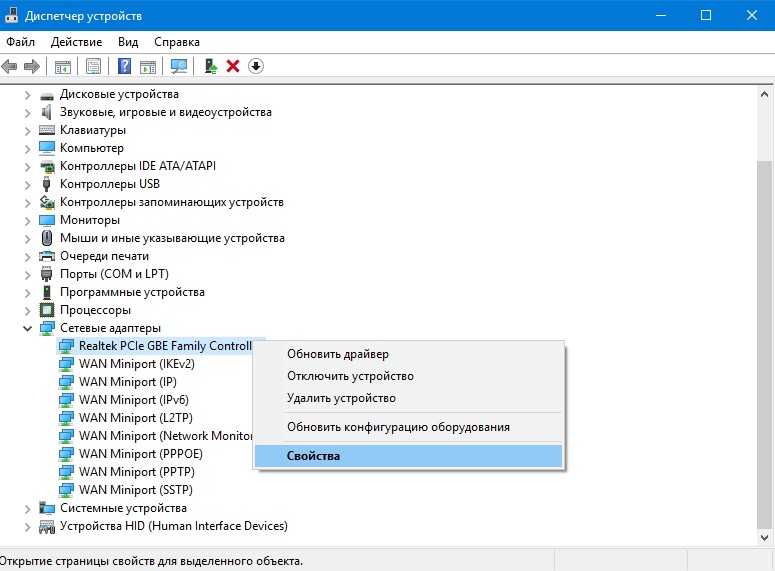This screenshot has height=571, width=775.
Task: Click the icon of Устройства HID
Action: (x=47, y=527)
